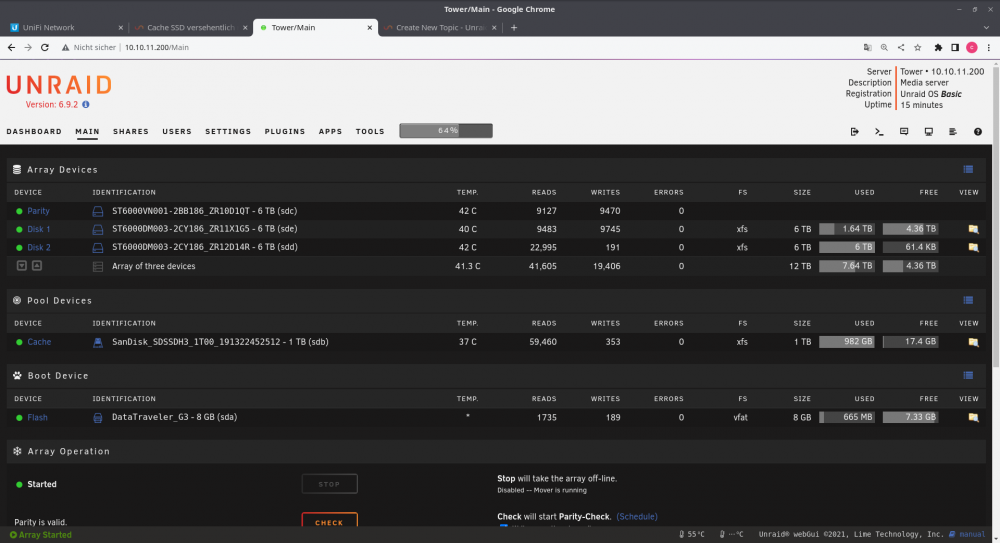
Task: Open the Flash device link
Action: 37,417
